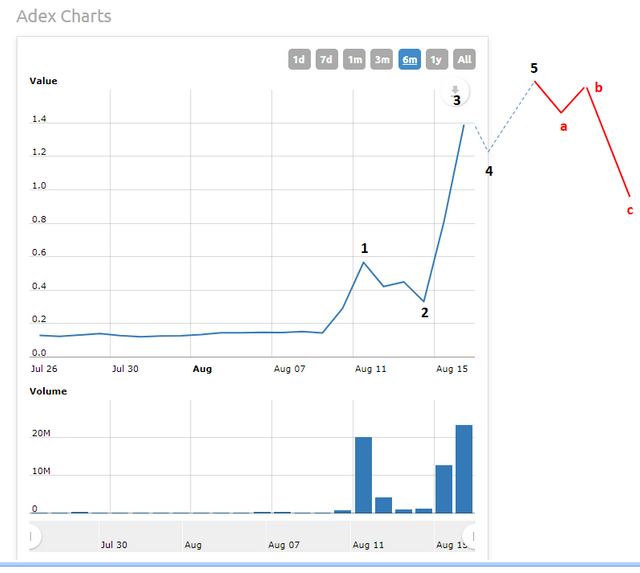Choose the 1m range button
Screen dimensions: 640x573
tap(354, 59)
